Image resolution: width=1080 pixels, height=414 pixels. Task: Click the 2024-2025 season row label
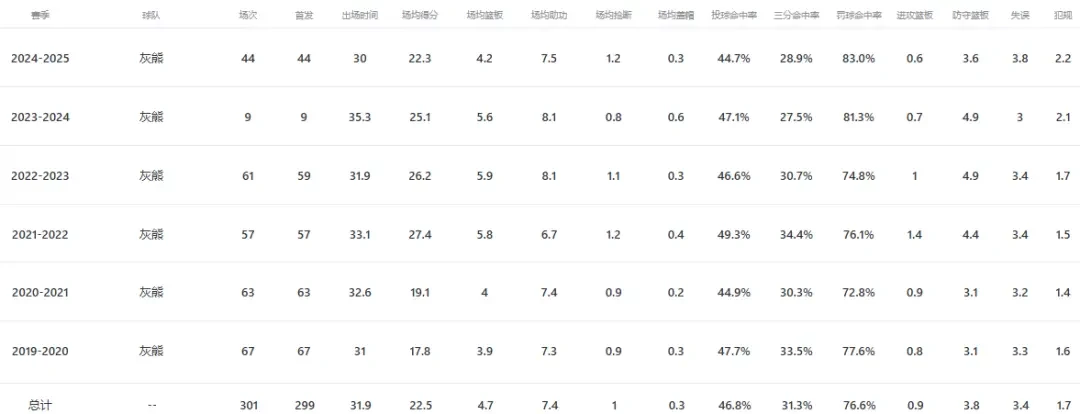40,59
